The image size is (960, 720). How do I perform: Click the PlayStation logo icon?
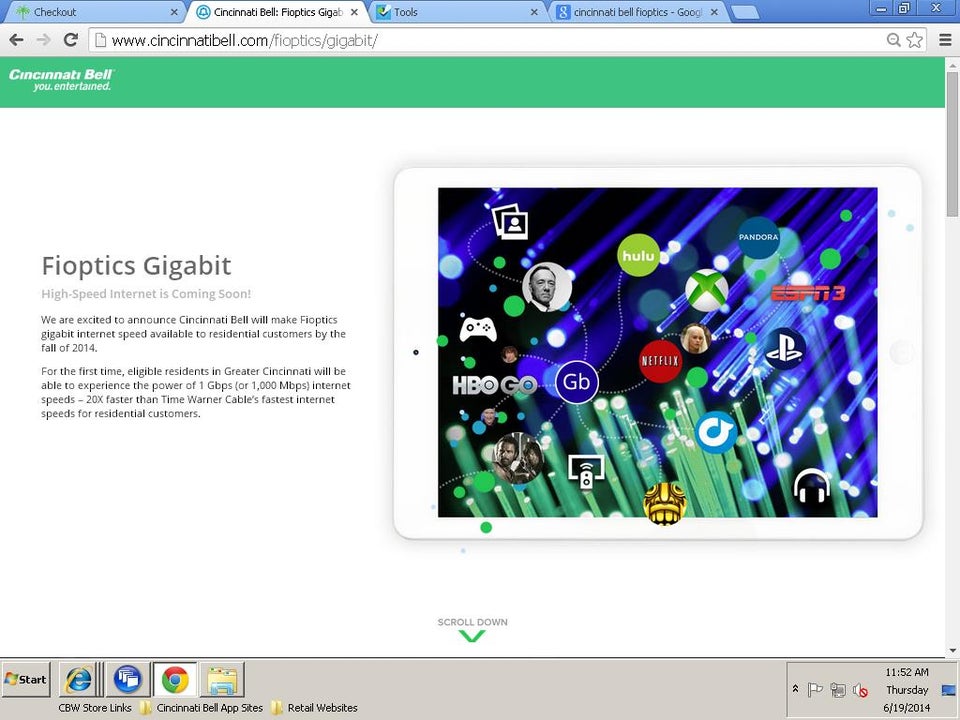click(x=785, y=349)
